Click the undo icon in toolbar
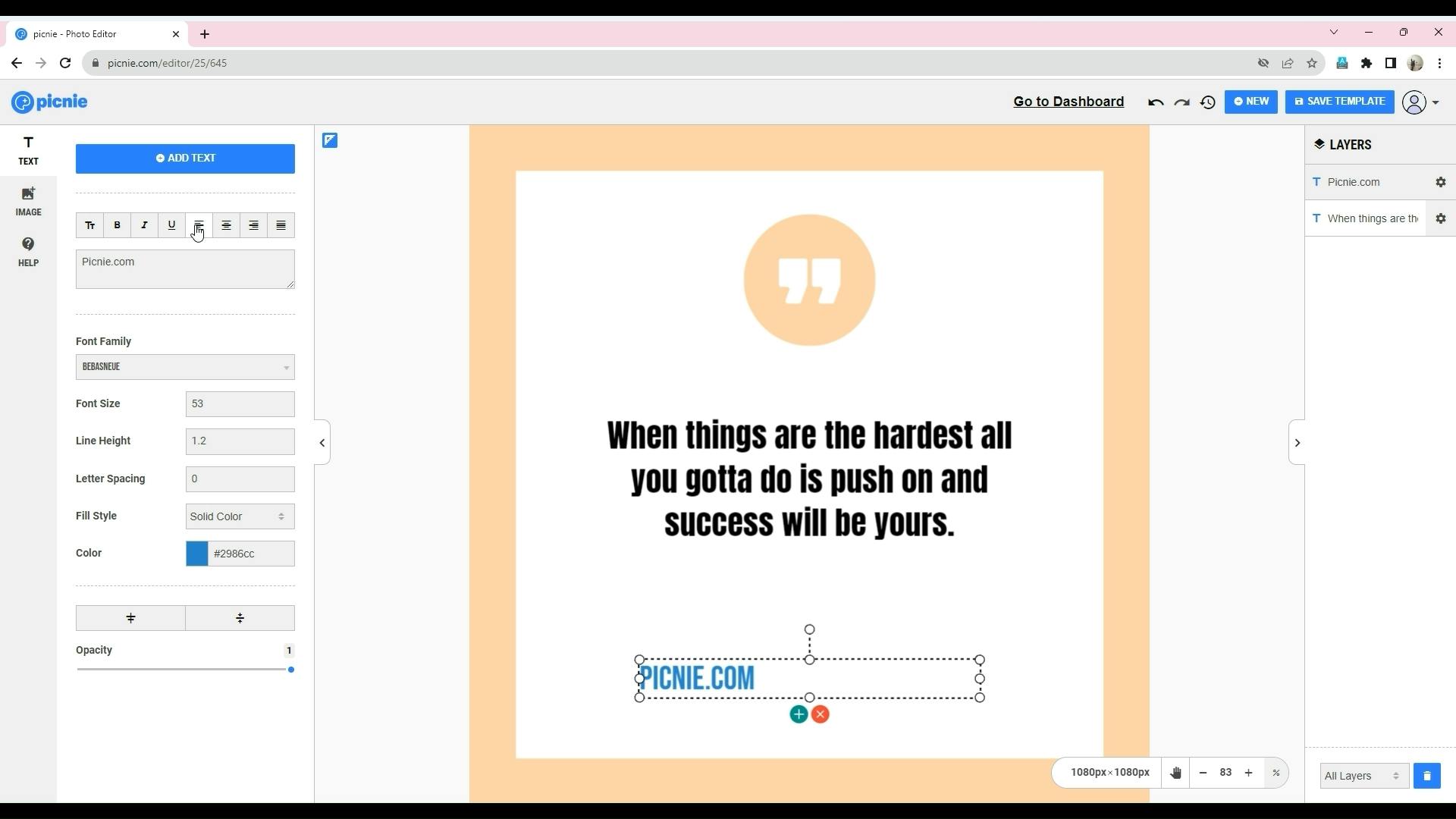 (x=1155, y=101)
